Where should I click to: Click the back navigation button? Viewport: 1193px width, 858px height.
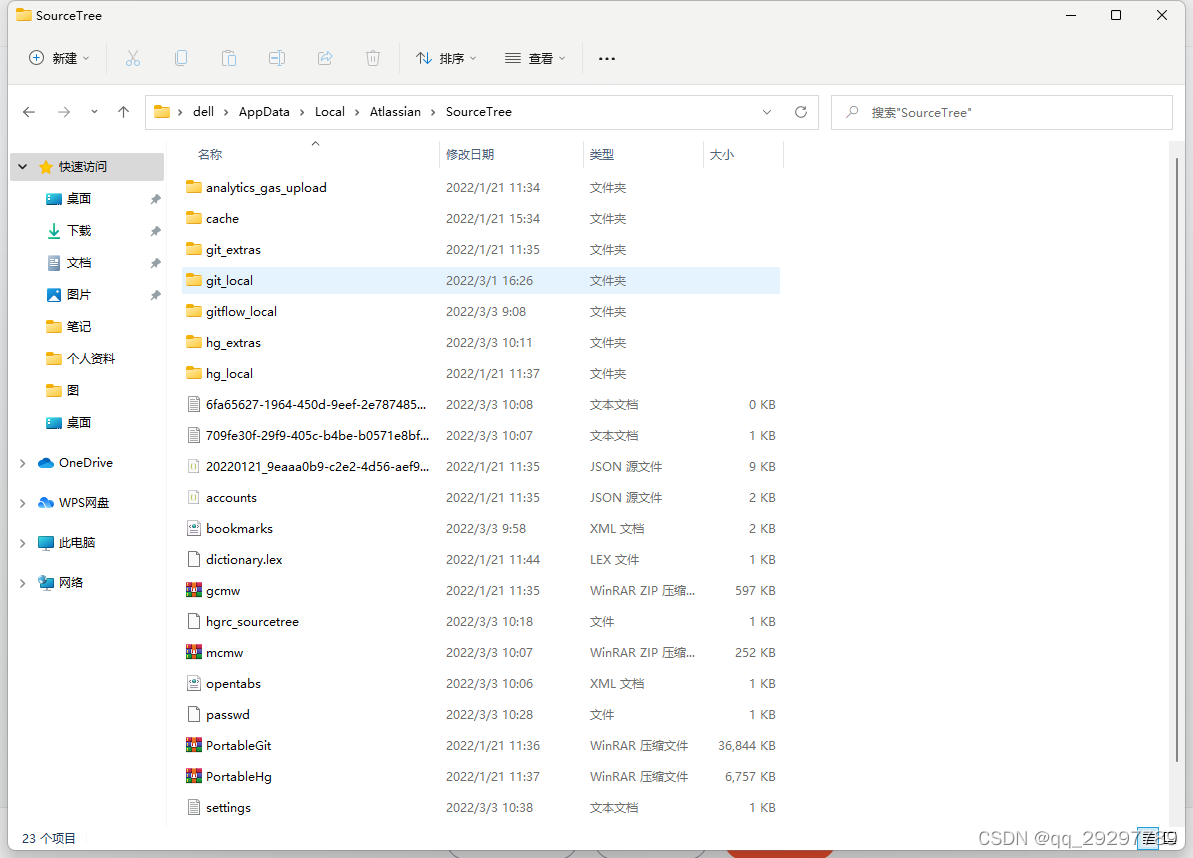point(29,112)
